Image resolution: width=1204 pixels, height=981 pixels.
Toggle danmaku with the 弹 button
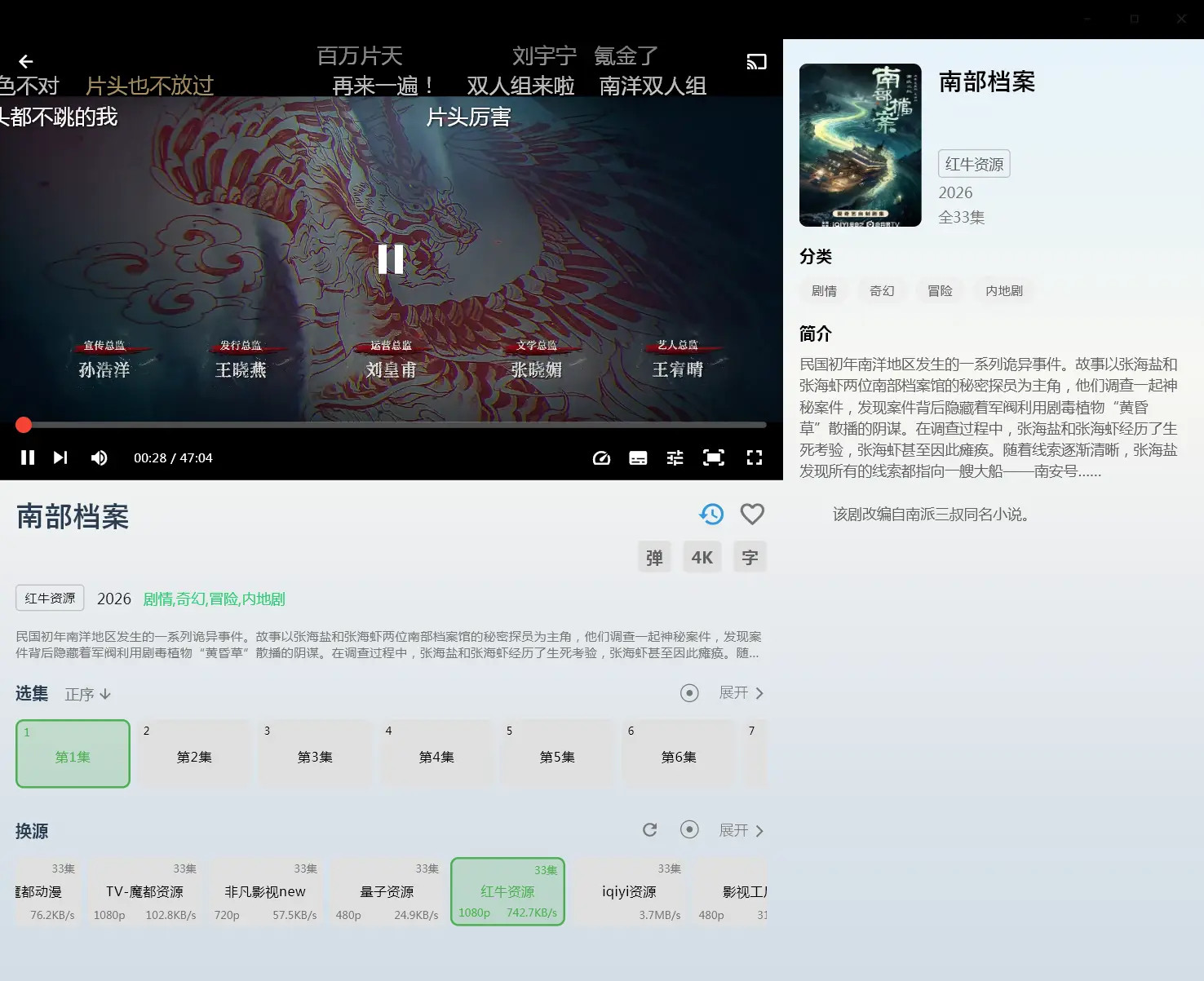(654, 557)
